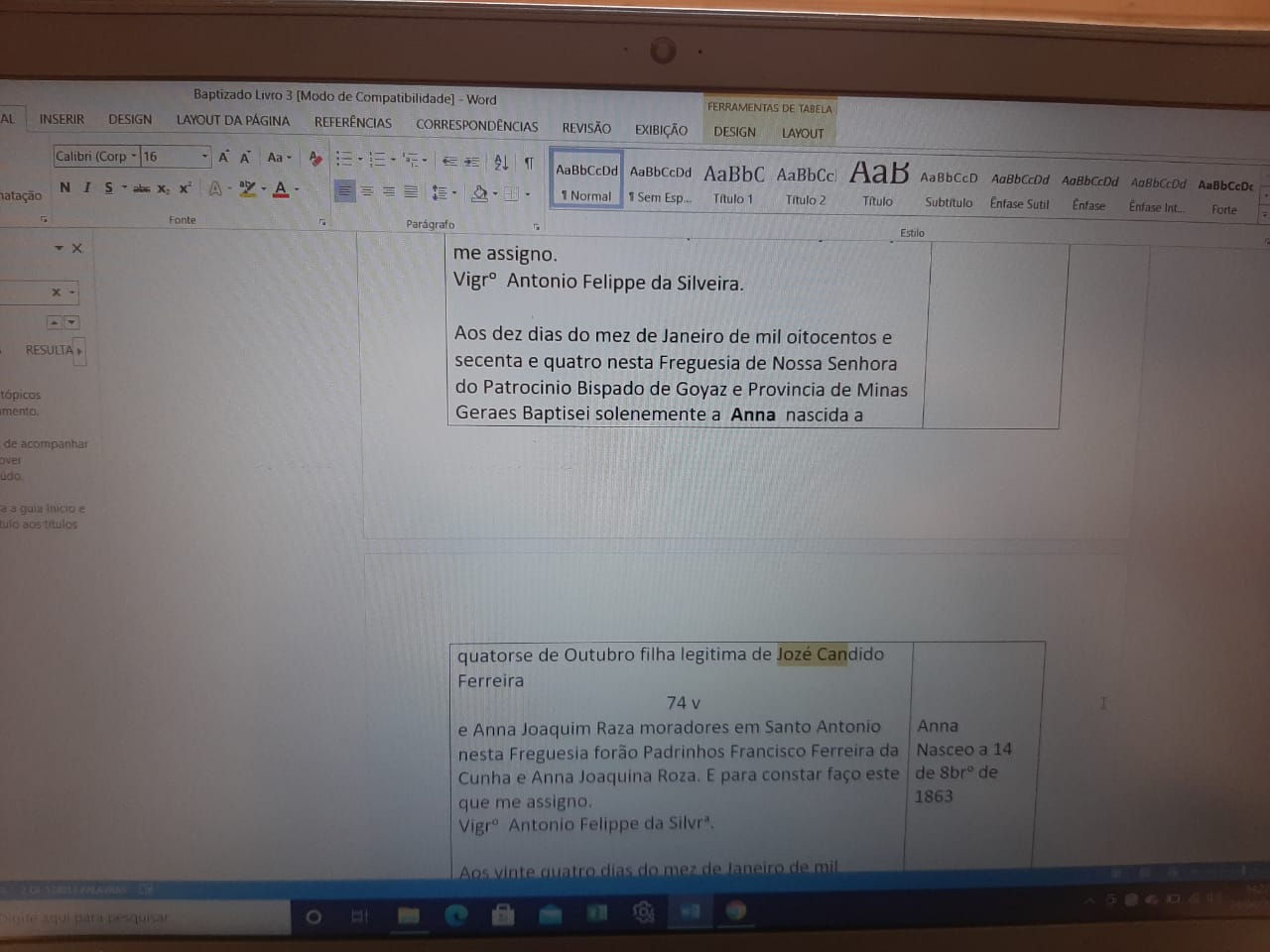Click the sort A-Z icon
Screen dimensions: 1270x952
tap(501, 162)
